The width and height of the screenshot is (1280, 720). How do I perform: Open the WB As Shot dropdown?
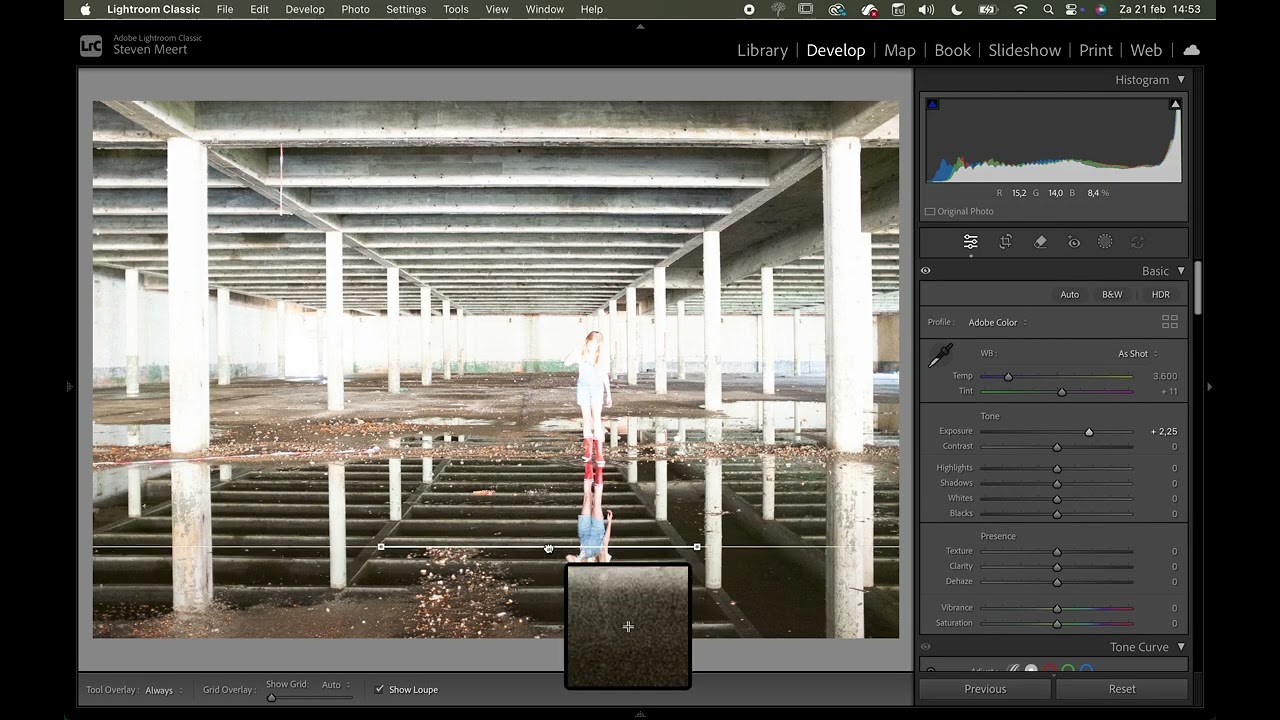[x=1138, y=353]
